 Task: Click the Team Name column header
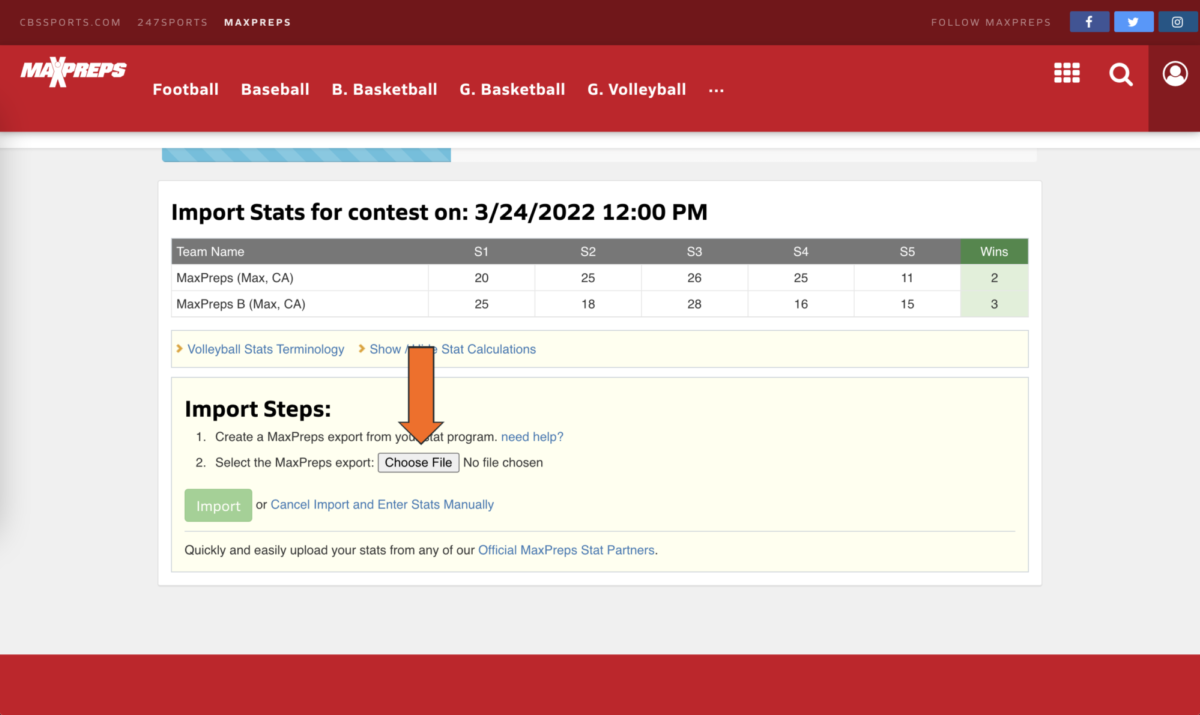(300, 252)
